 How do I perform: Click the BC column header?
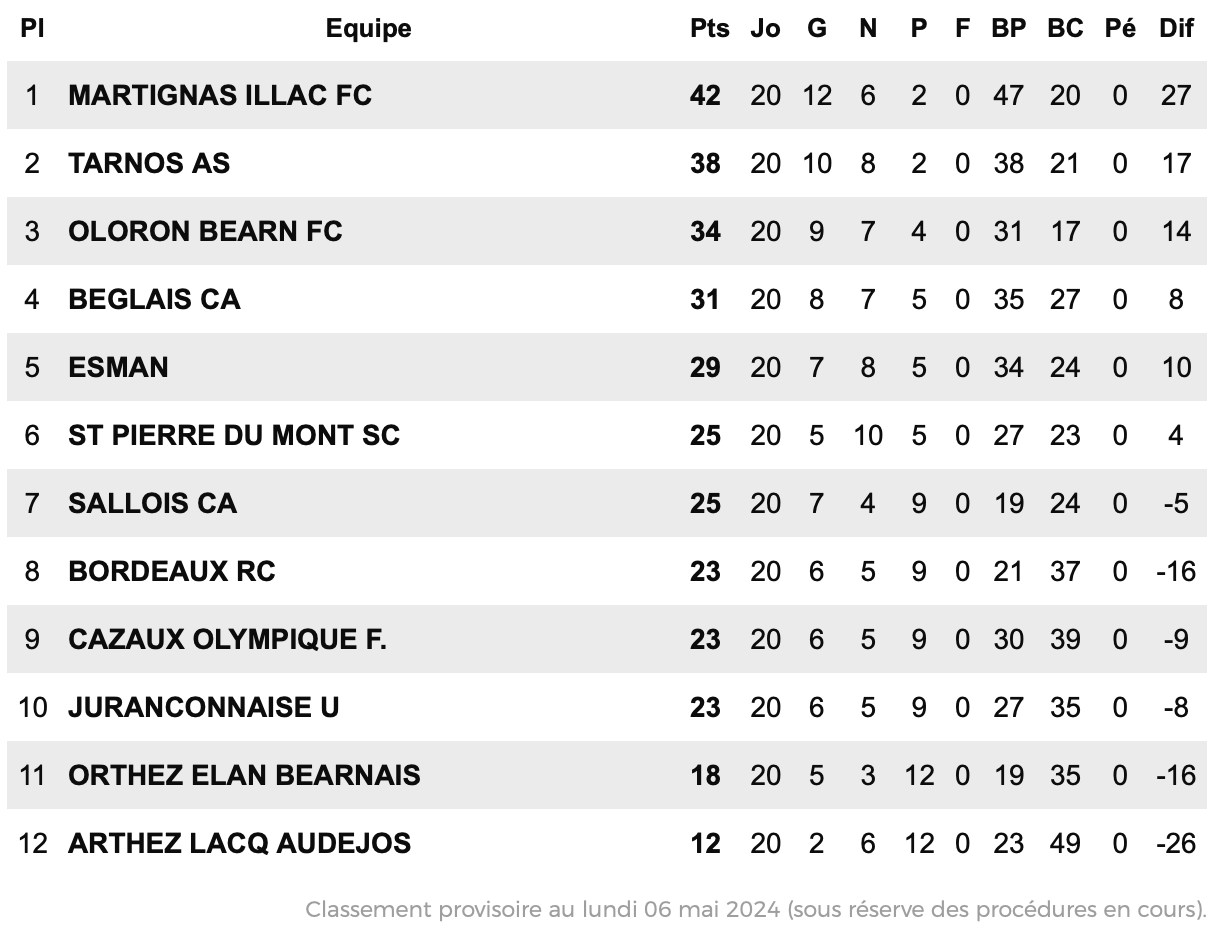tap(1065, 29)
